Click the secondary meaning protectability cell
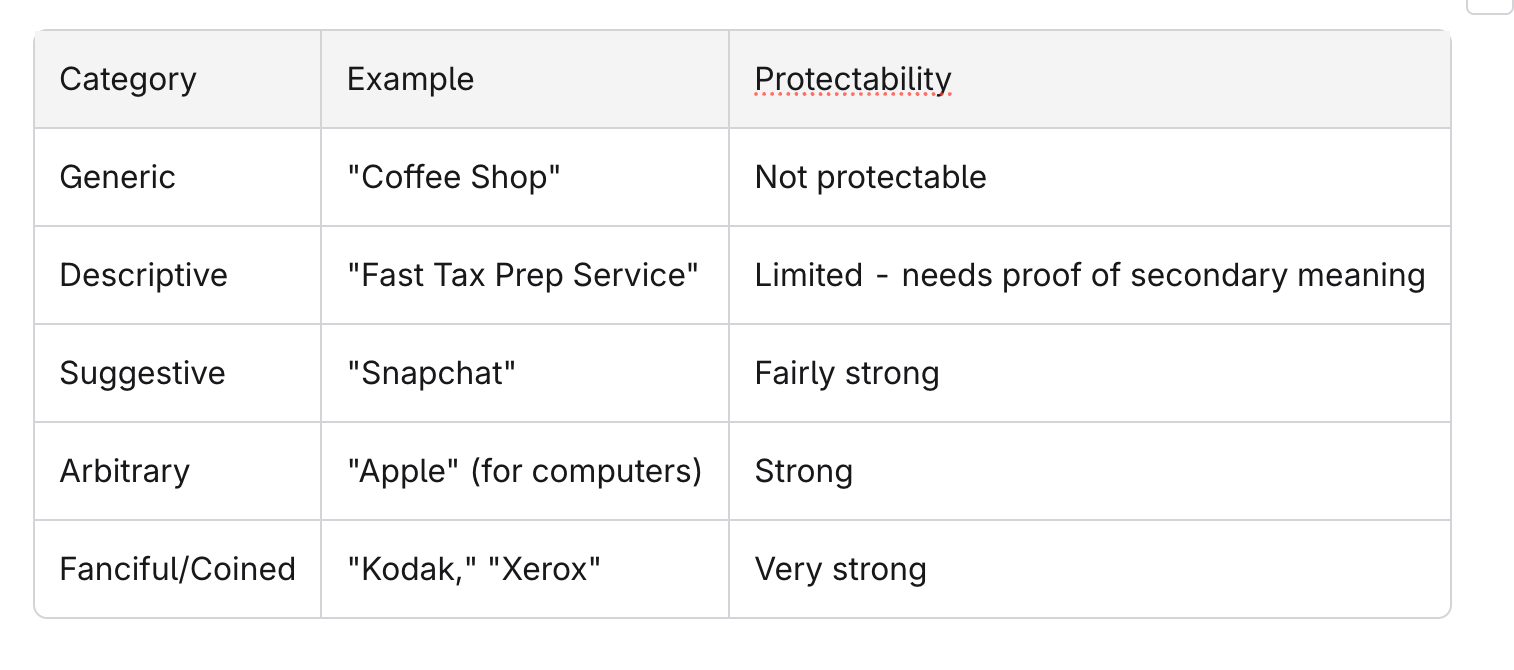 1089,275
